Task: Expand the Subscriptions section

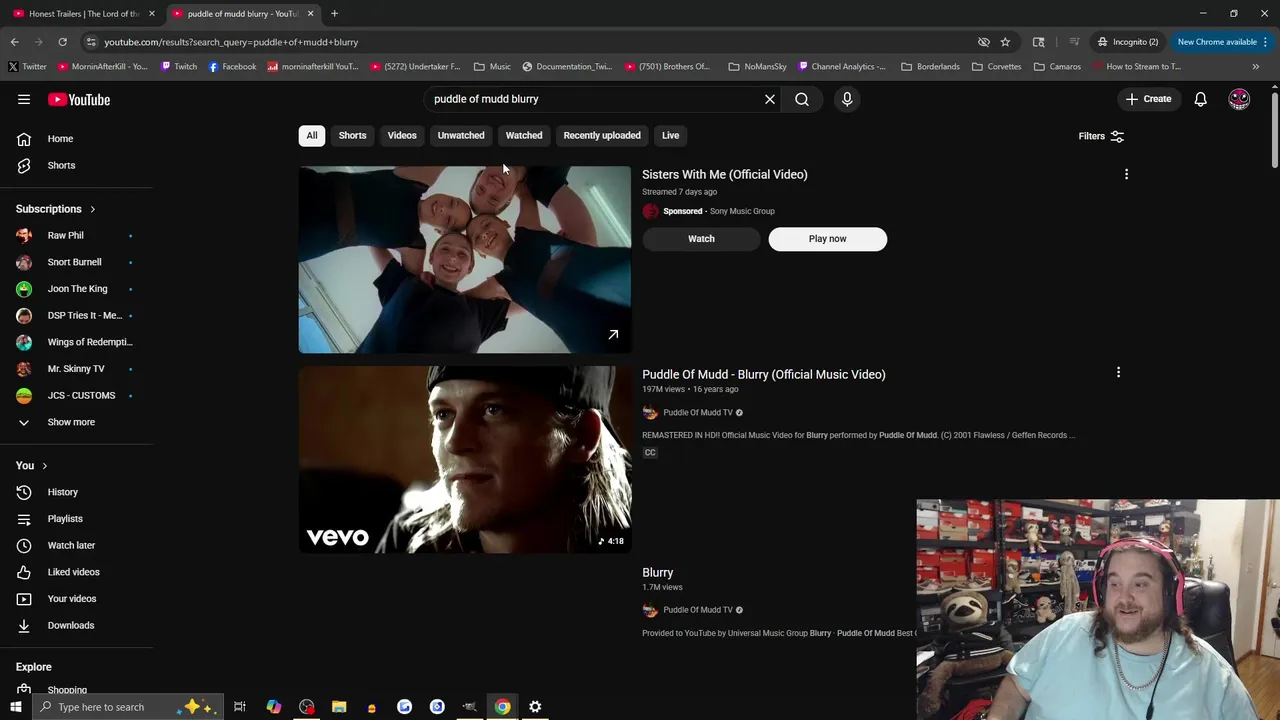Action: 56,209
